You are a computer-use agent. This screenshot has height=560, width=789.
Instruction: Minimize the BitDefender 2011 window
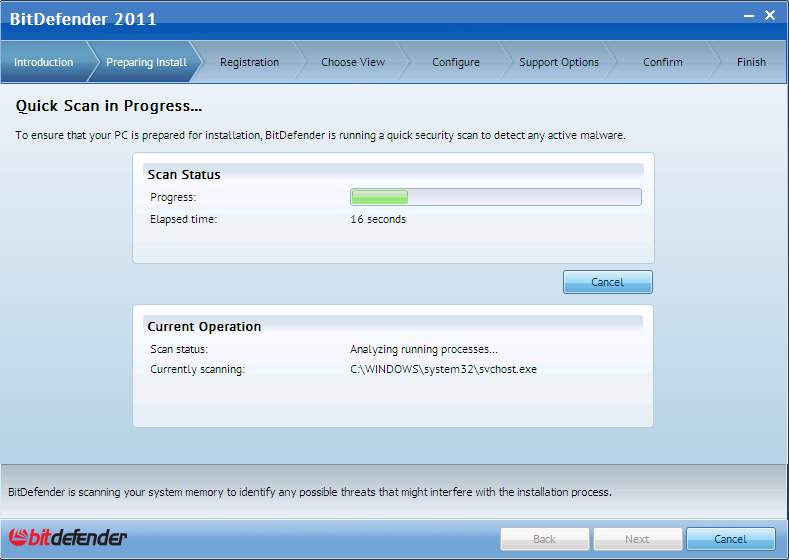tap(747, 15)
